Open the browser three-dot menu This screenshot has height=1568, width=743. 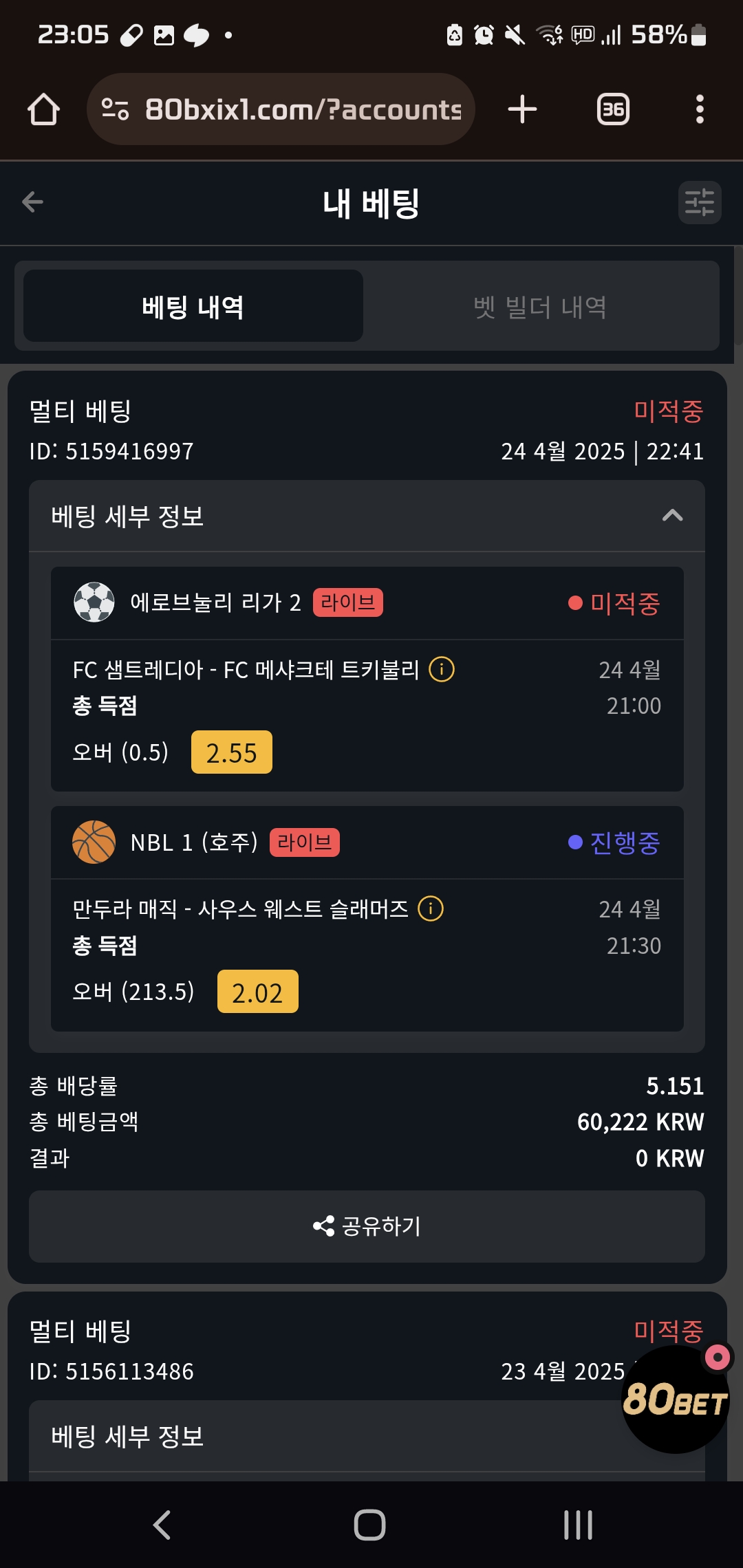pyautogui.click(x=700, y=109)
